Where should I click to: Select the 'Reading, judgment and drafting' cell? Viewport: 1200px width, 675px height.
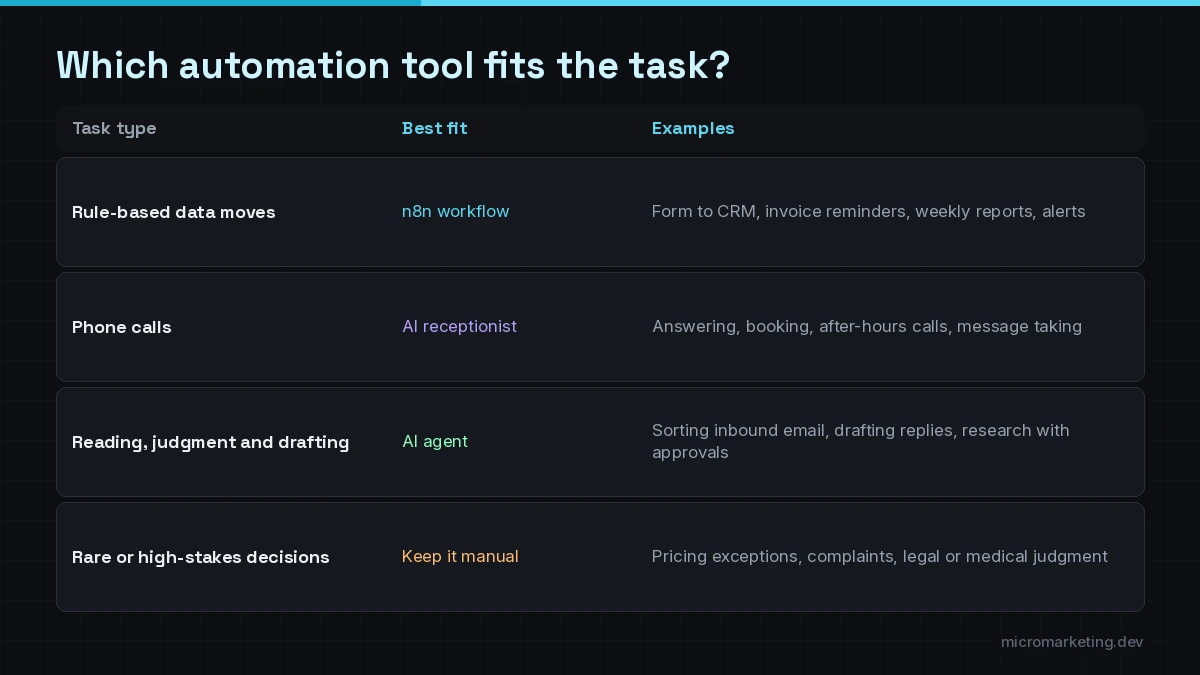click(x=211, y=442)
